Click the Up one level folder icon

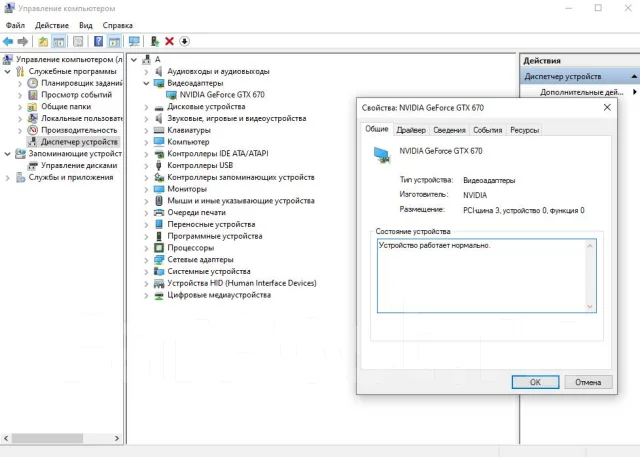click(x=43, y=41)
